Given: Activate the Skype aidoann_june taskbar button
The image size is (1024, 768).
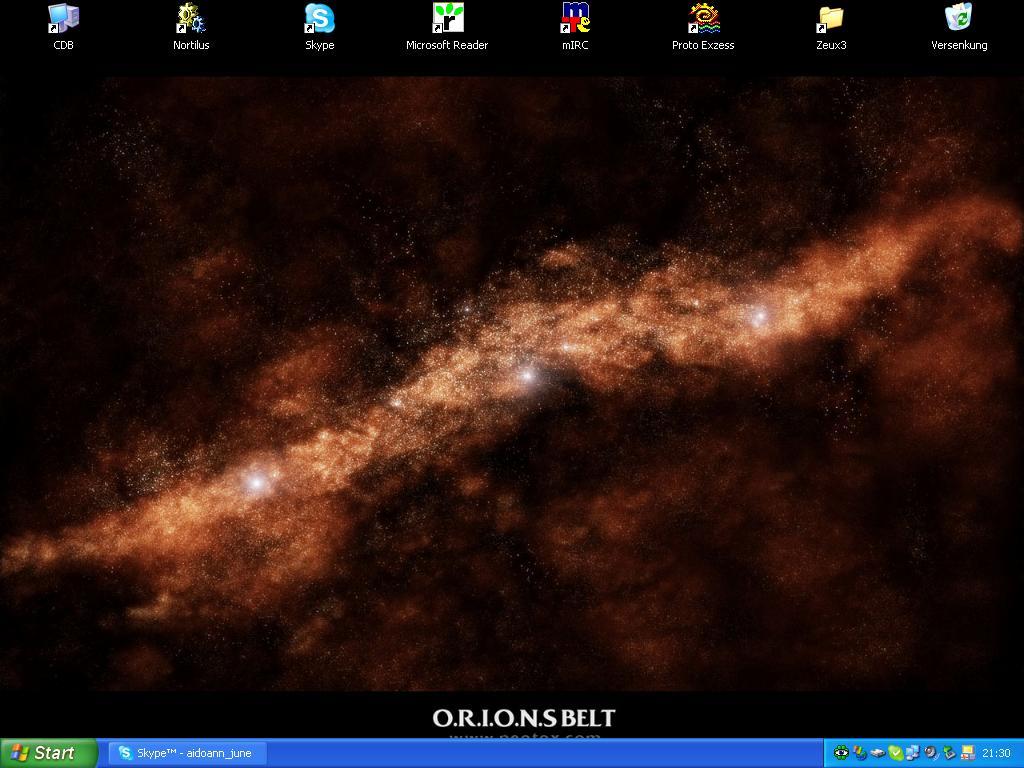Looking at the screenshot, I should coord(187,753).
